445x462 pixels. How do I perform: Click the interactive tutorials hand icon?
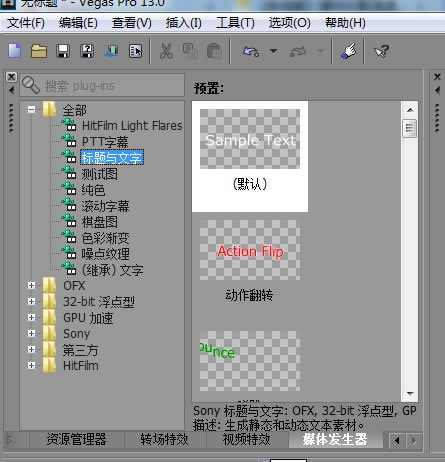[x=349, y=51]
